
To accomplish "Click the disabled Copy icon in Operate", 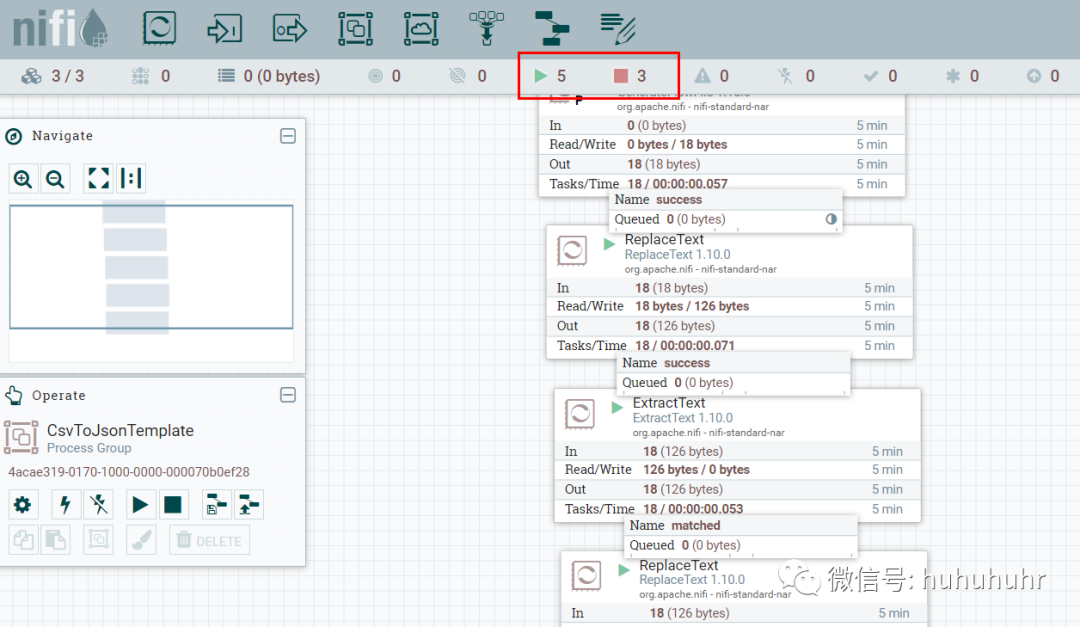I will [23, 539].
